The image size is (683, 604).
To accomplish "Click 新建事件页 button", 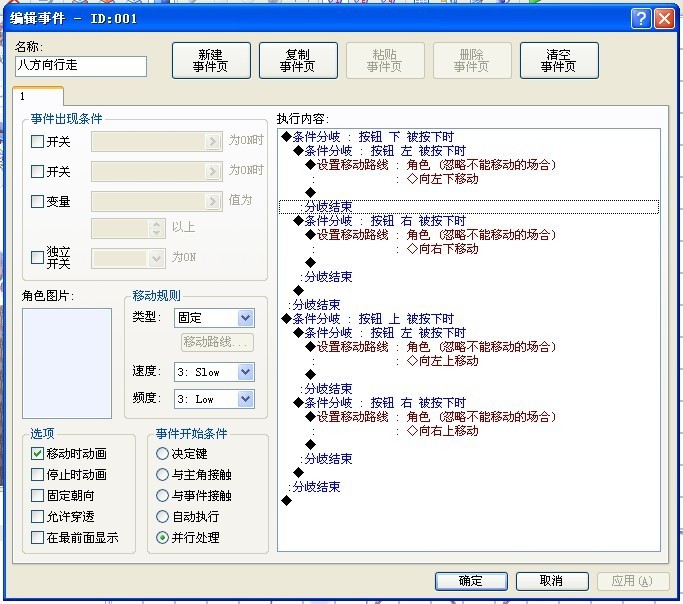I will coord(211,61).
